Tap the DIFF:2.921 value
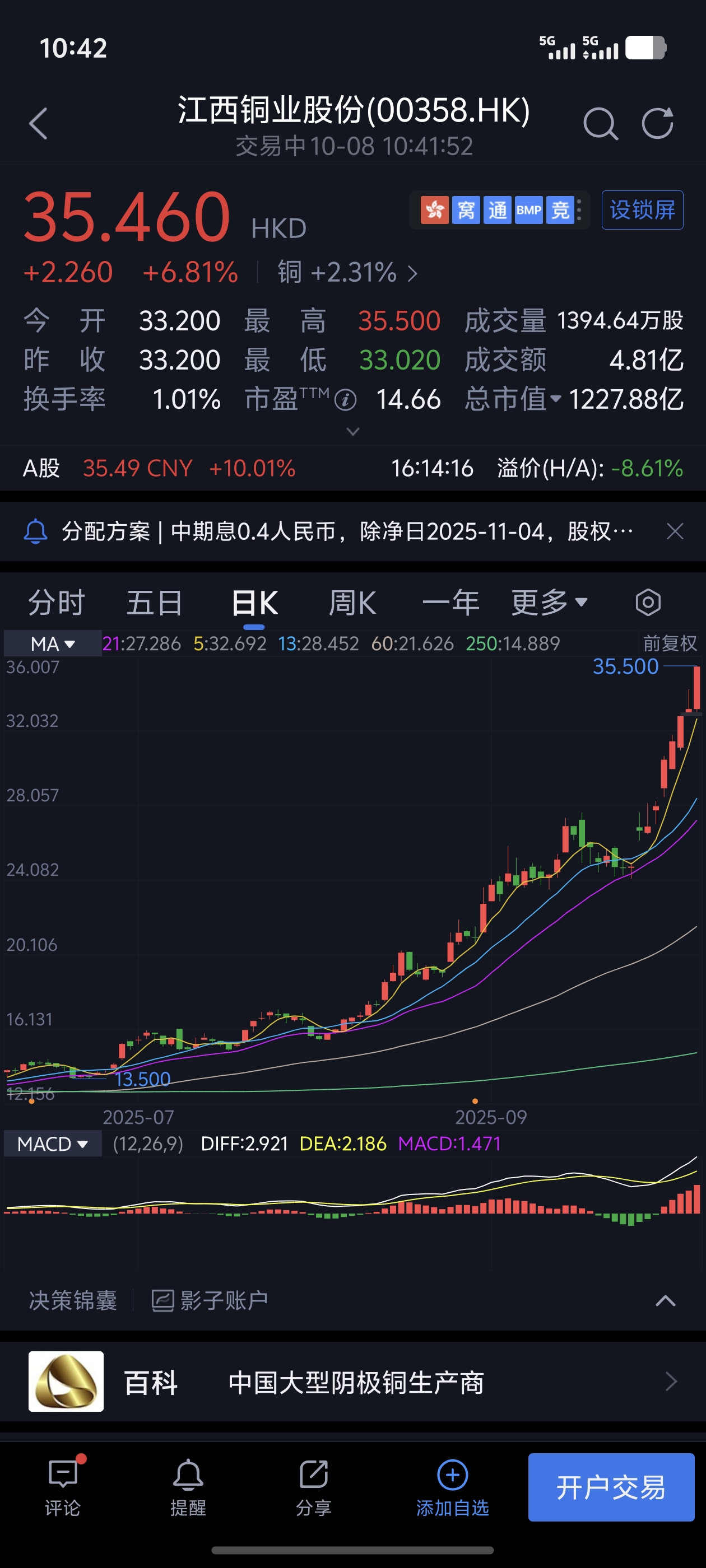This screenshot has height=1568, width=706. coord(244,1144)
